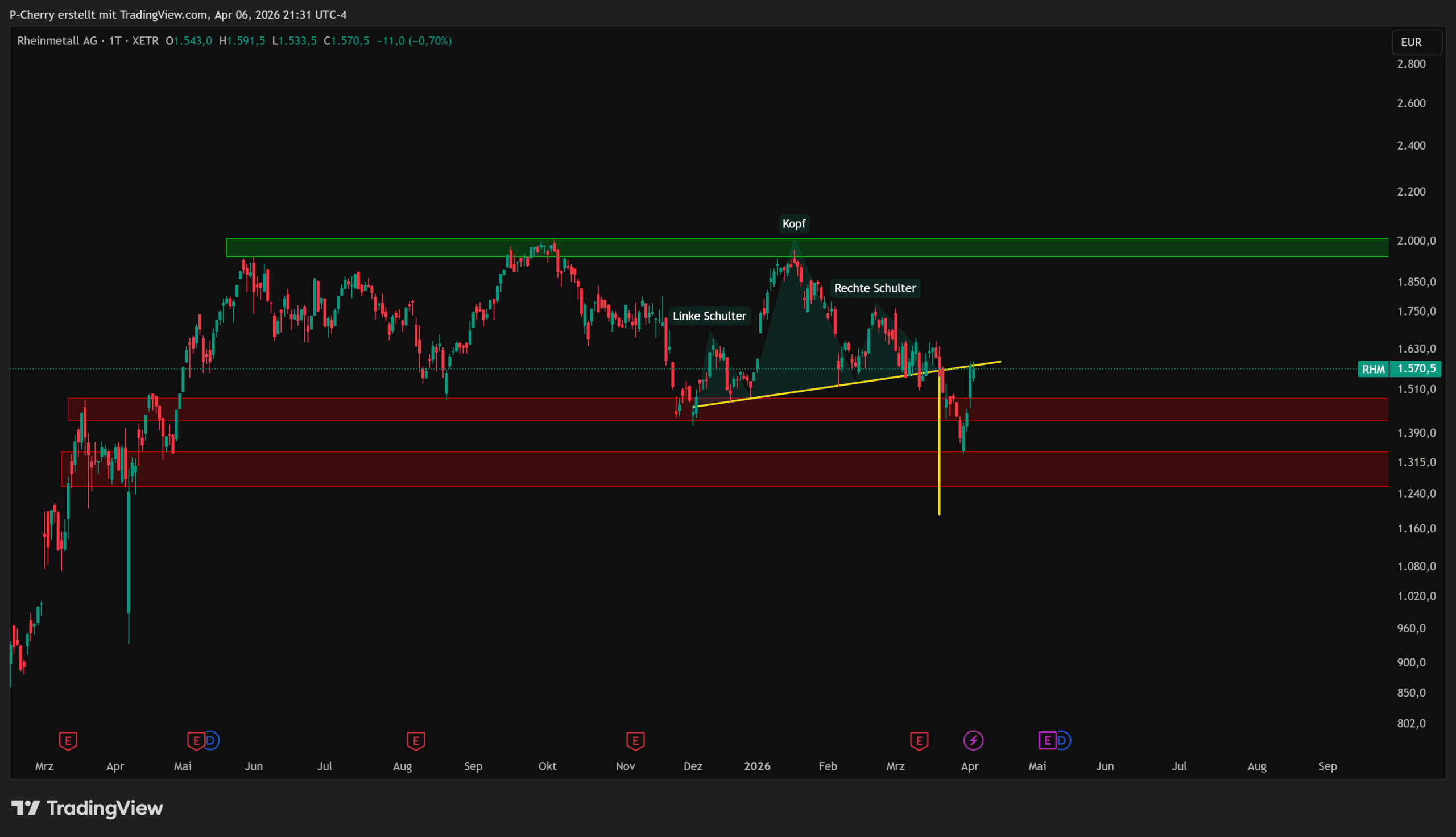Screen dimensions: 1456x837
Task: Select the Rechte Schulter label
Action: point(874,288)
